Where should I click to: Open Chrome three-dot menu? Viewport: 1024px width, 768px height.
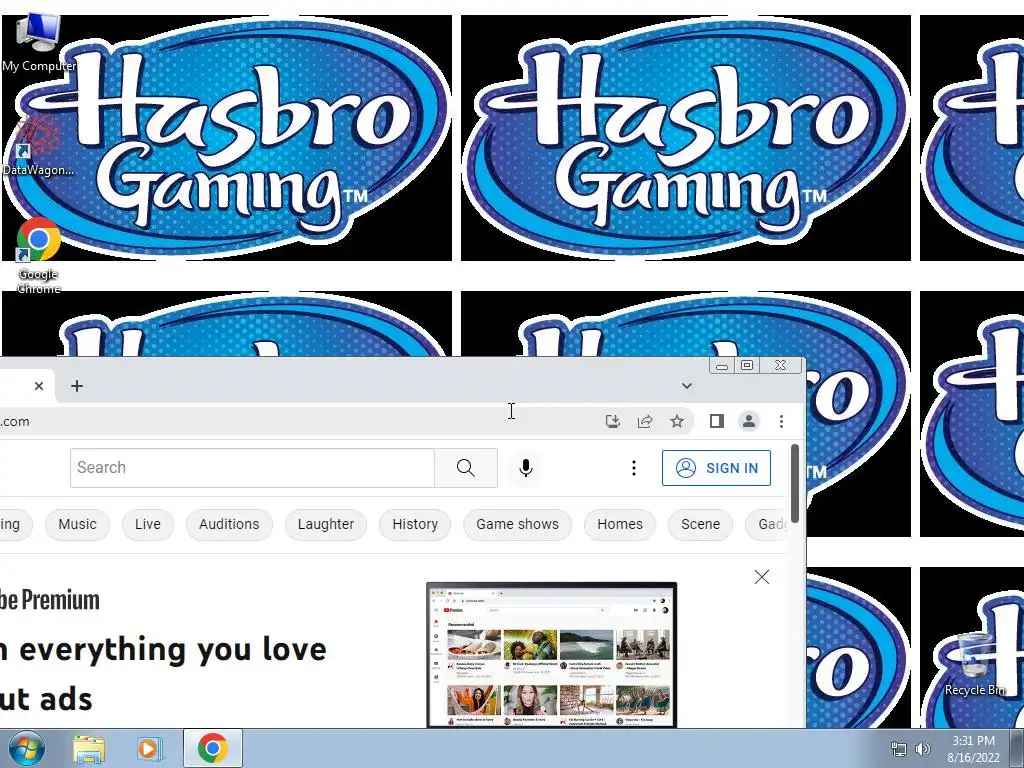(781, 421)
